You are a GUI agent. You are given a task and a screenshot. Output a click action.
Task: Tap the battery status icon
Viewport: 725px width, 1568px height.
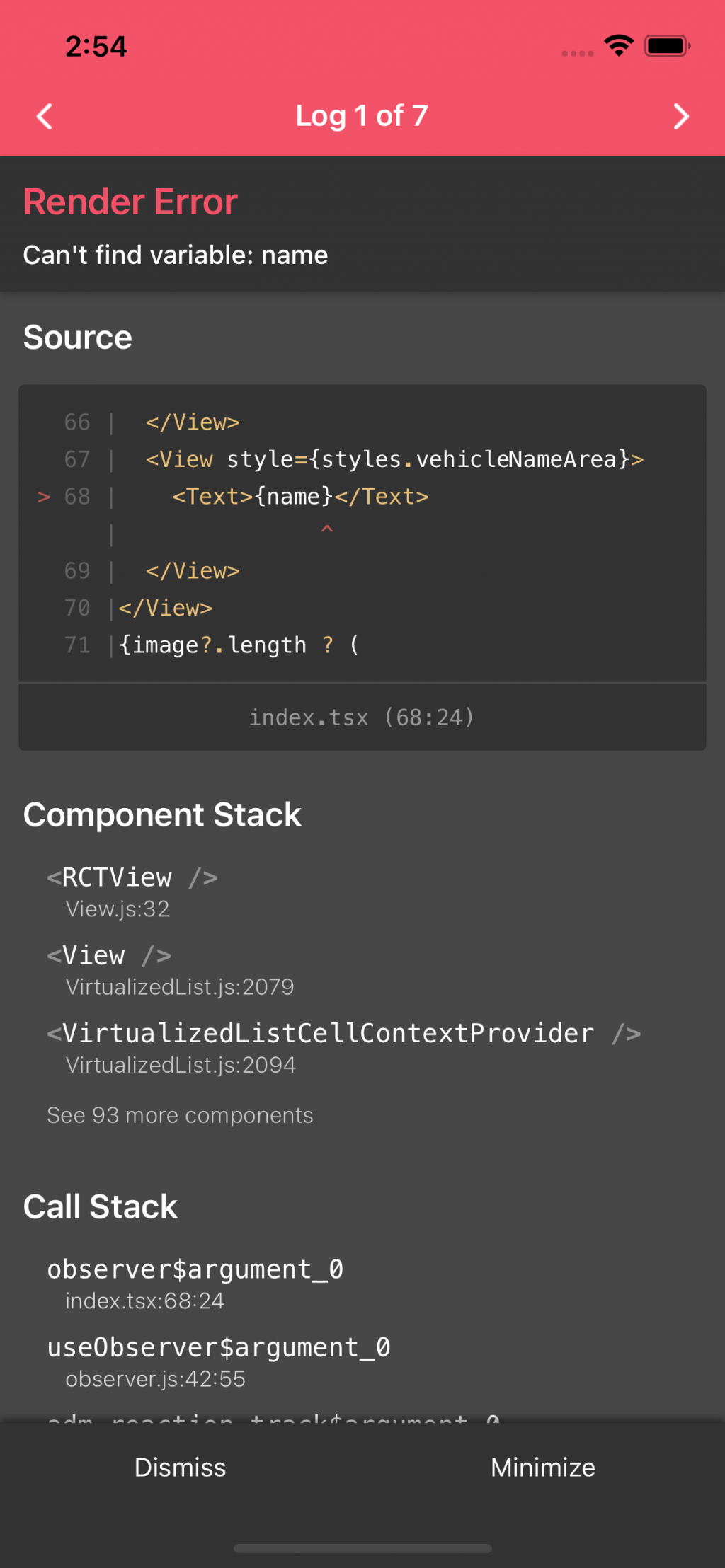[x=667, y=46]
